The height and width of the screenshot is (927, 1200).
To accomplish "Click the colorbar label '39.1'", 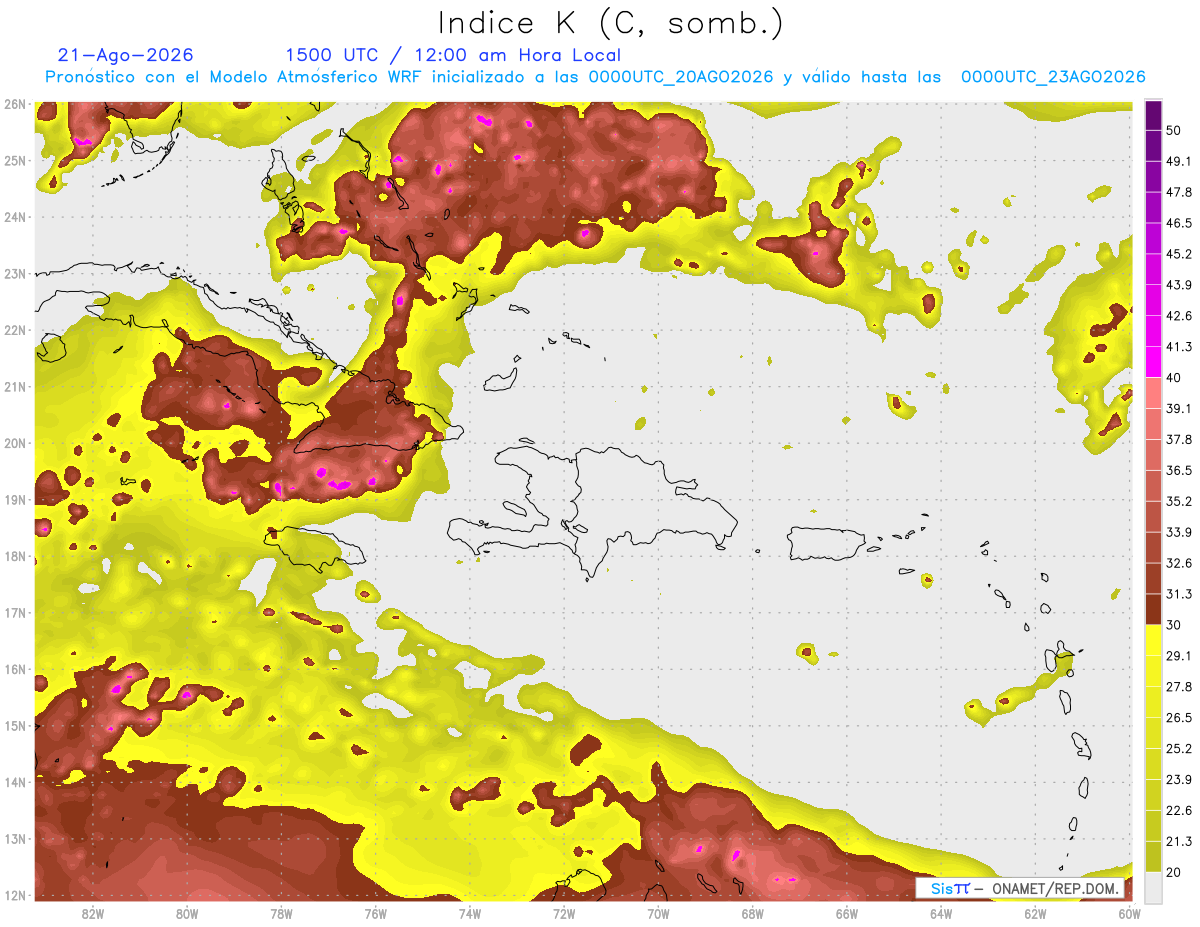I will pyautogui.click(x=1178, y=408).
